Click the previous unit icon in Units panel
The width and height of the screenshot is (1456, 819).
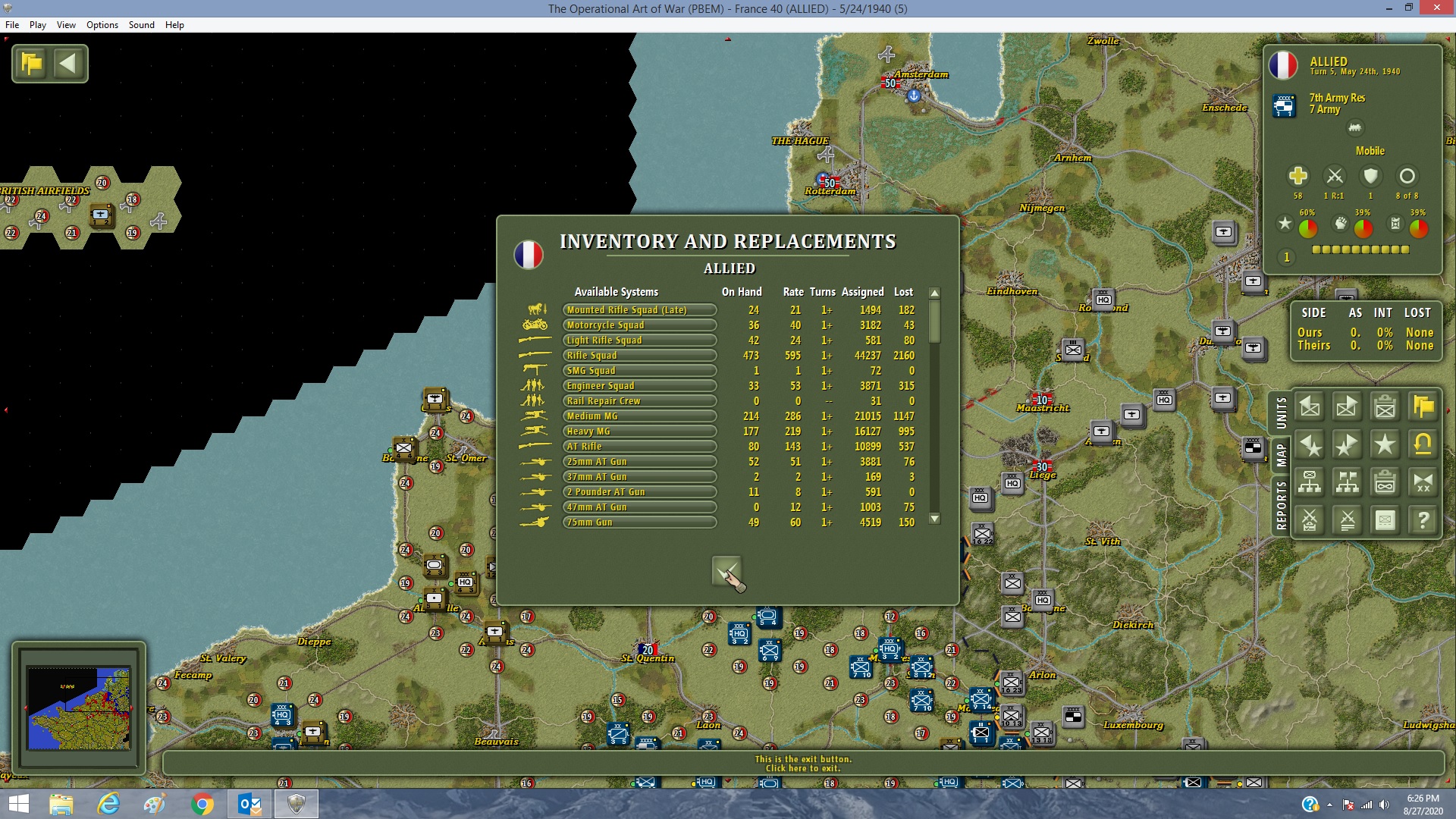tap(1310, 407)
